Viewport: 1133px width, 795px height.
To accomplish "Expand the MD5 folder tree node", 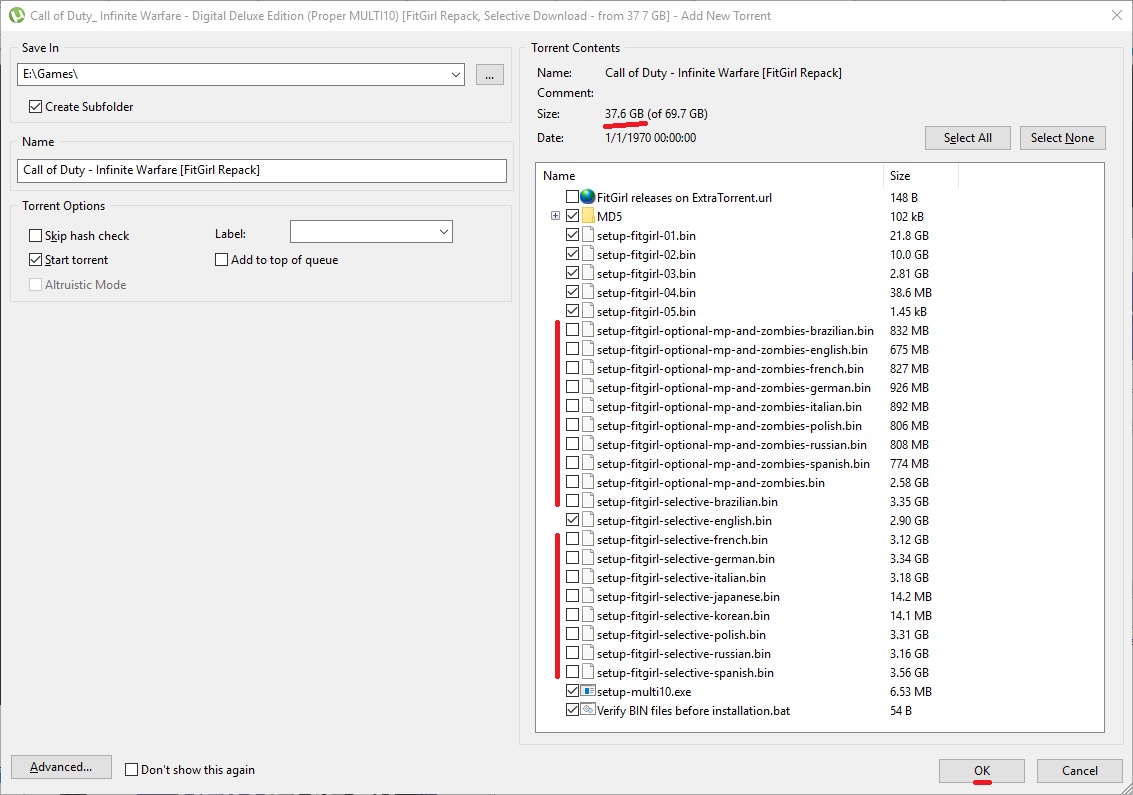I will tap(555, 215).
